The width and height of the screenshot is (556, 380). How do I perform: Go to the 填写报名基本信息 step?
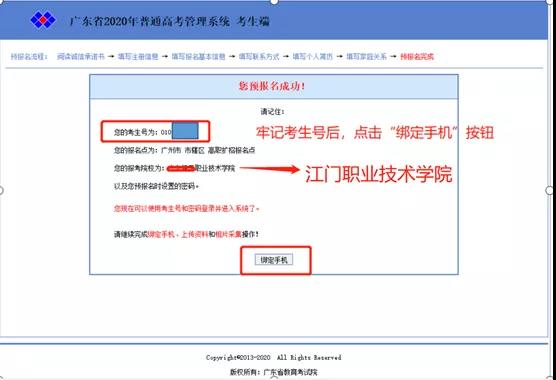click(x=198, y=56)
